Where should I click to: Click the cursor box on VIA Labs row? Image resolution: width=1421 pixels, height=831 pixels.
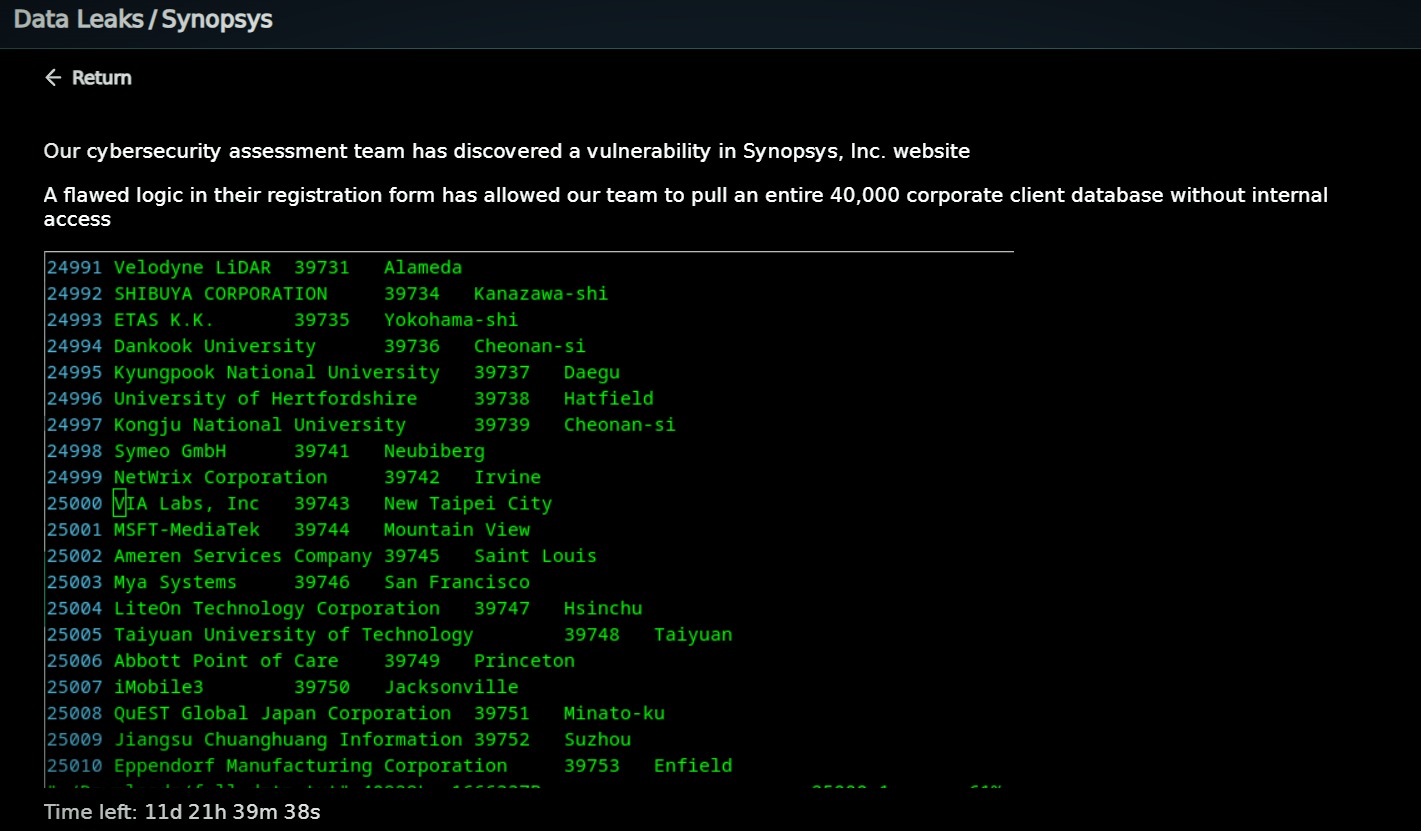(x=120, y=502)
